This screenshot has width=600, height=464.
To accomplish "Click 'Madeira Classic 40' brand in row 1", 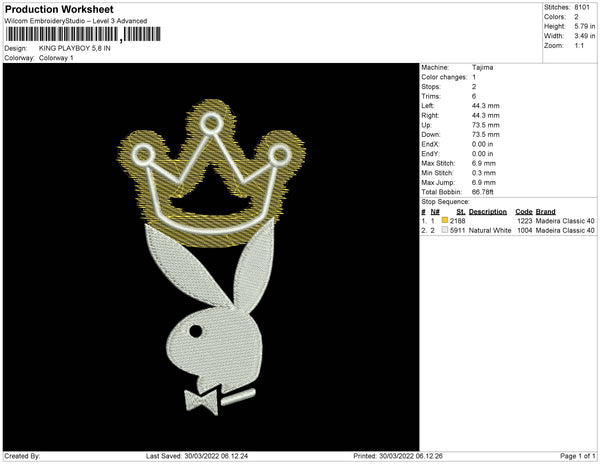I will click(x=565, y=221).
